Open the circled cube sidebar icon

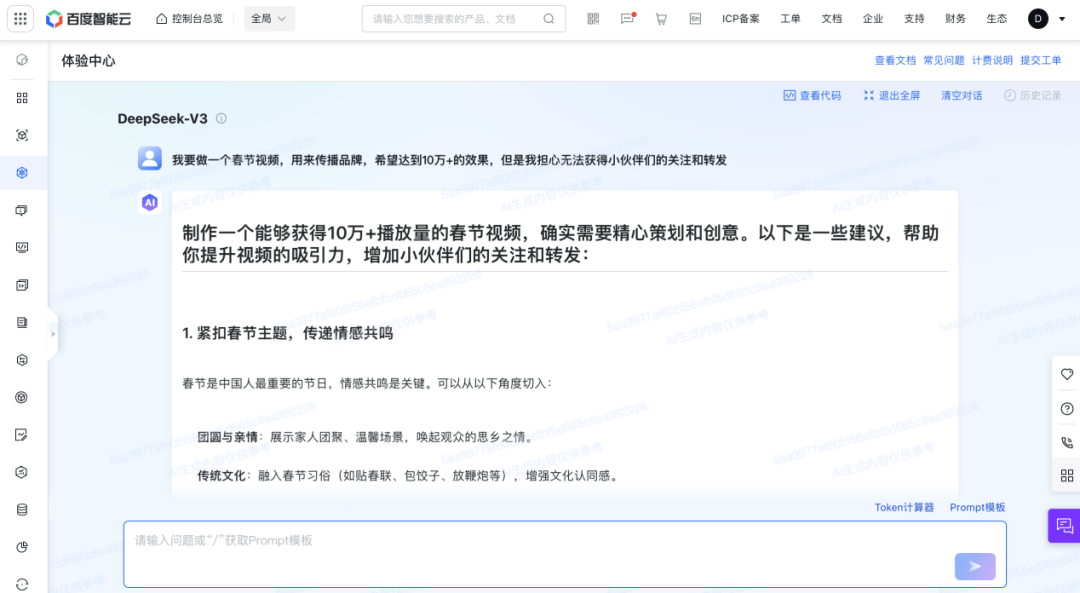[x=22, y=397]
